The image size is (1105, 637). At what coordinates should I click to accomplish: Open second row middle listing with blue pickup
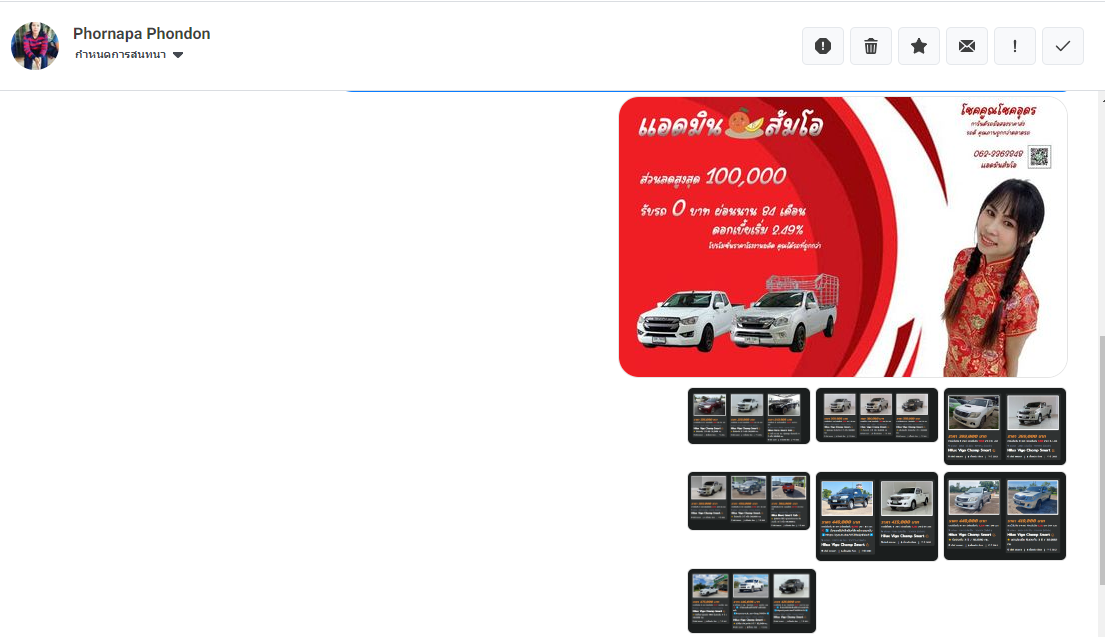pos(877,517)
